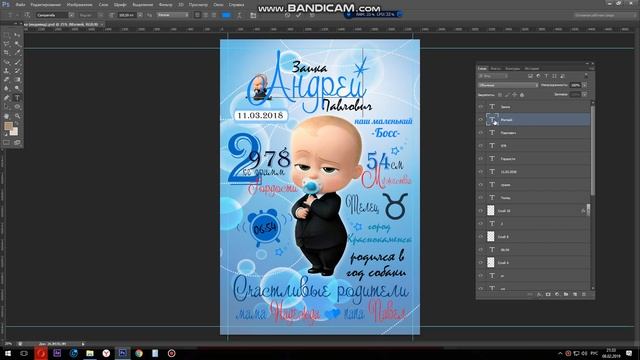
Task: Select the Crop tool
Action: (x=7, y=53)
